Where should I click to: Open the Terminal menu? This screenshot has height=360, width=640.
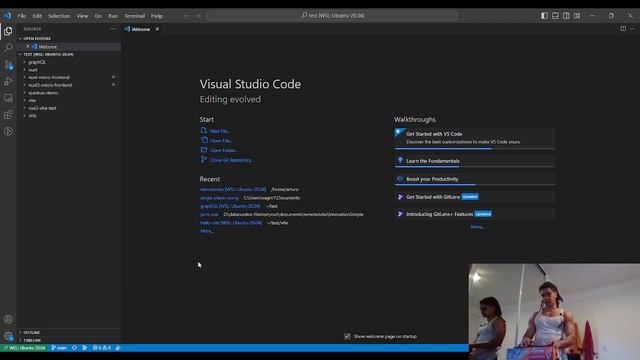tap(134, 16)
